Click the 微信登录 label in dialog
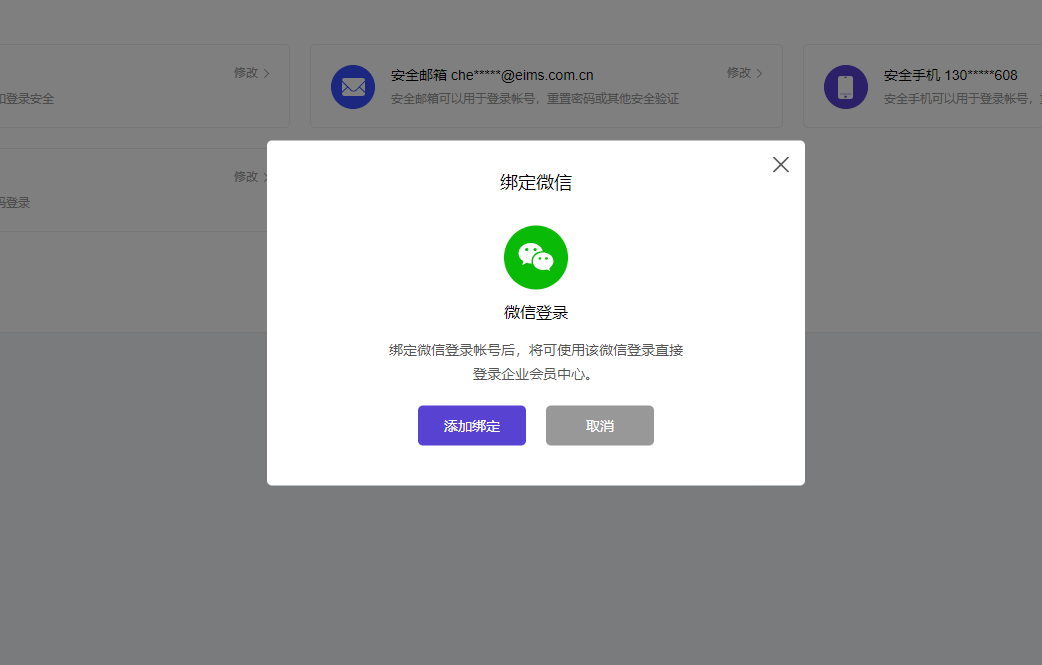This screenshot has height=665, width=1042. pyautogui.click(x=536, y=312)
